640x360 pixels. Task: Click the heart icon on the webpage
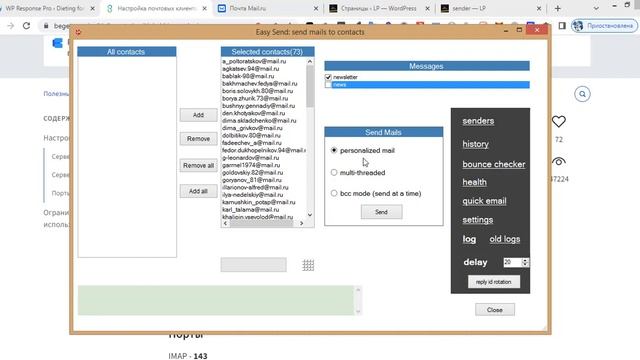pyautogui.click(x=558, y=121)
